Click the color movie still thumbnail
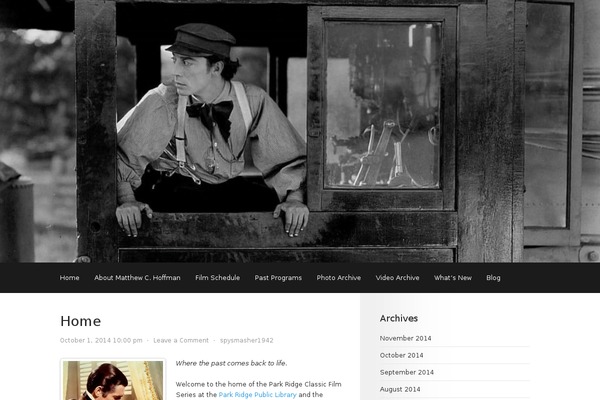Viewport: 600px width, 400px height. tap(113, 380)
